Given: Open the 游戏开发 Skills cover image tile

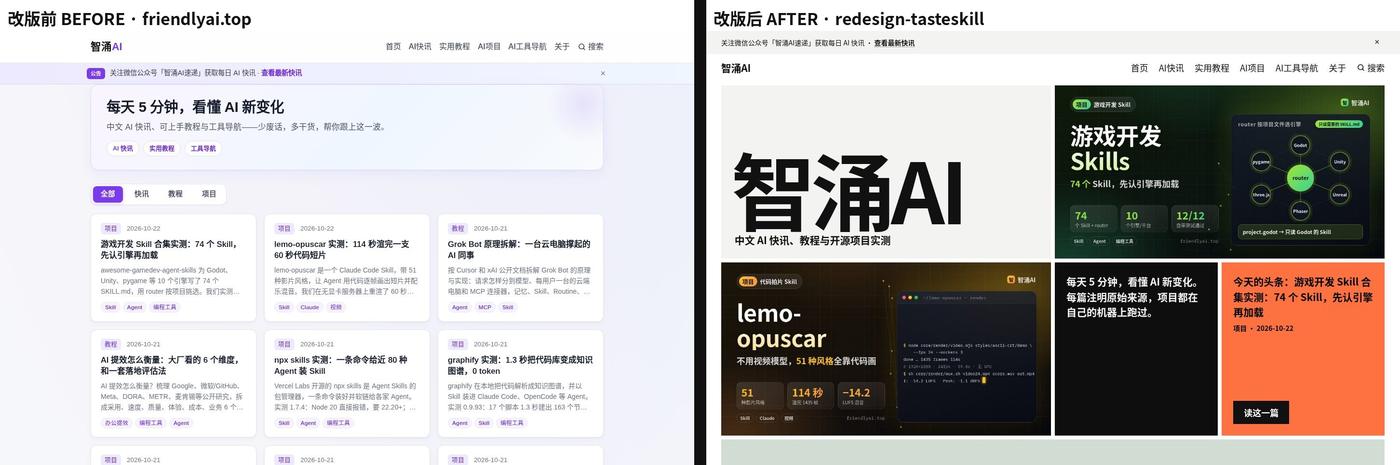Looking at the screenshot, I should (1219, 172).
